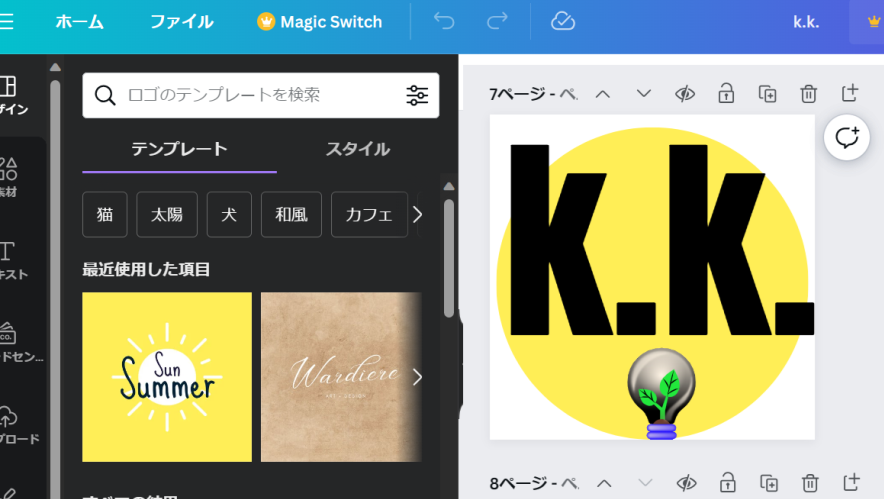Expand category chips with right arrow
This screenshot has height=499, width=884.
(418, 214)
